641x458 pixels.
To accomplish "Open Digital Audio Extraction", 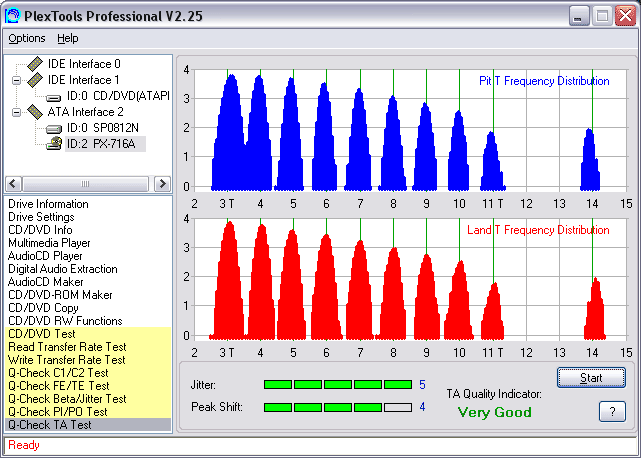I will 63,269.
